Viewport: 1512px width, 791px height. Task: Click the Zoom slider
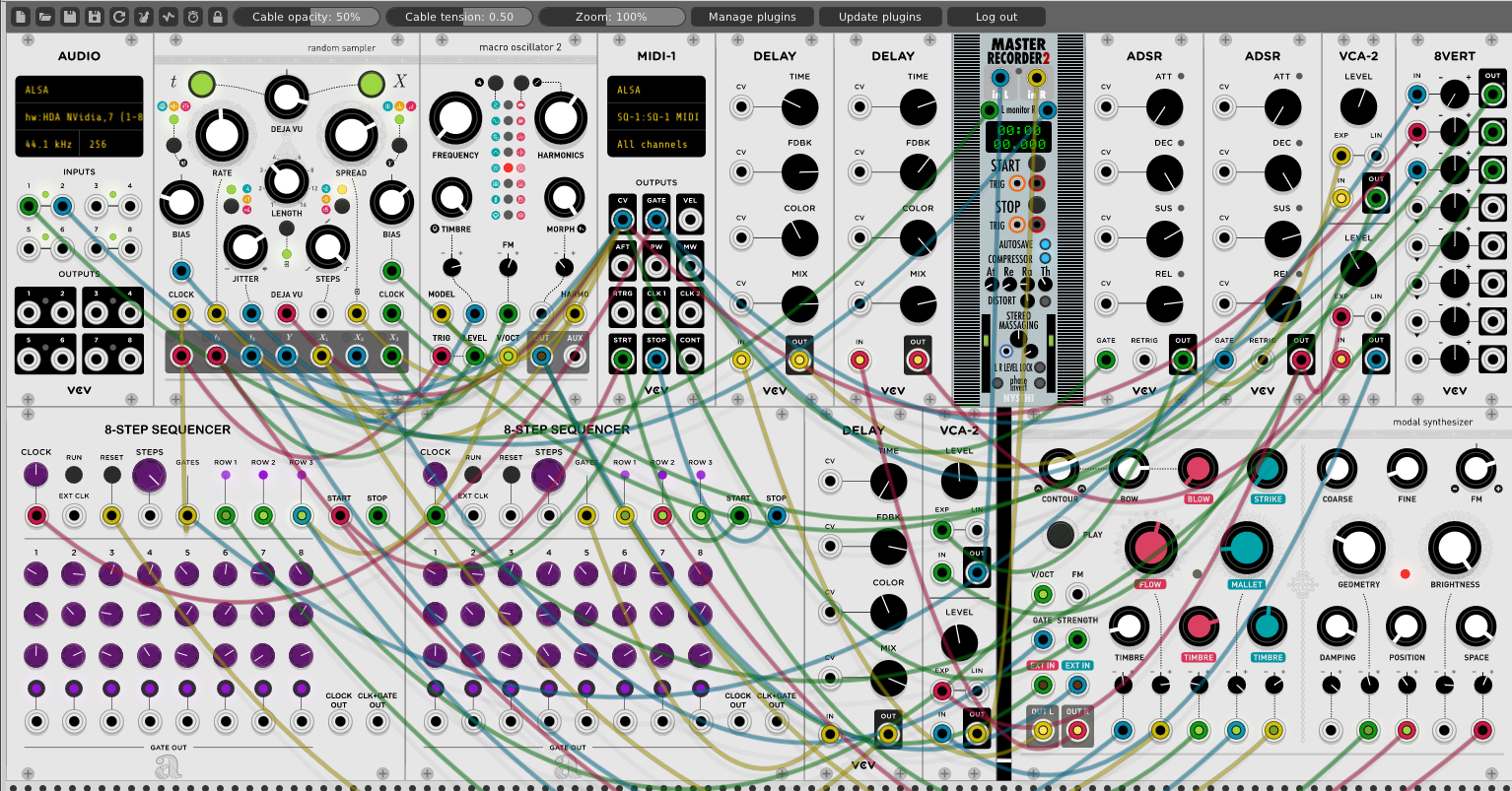pos(612,17)
